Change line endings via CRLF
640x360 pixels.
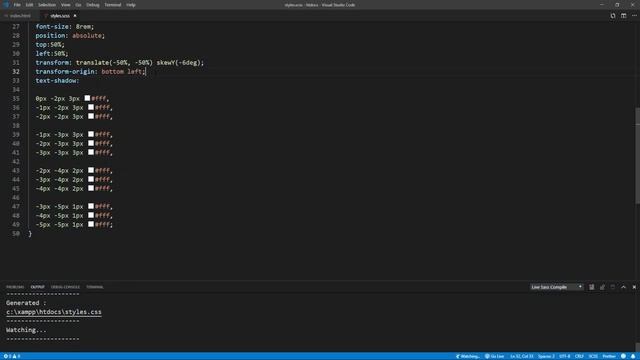pos(579,356)
